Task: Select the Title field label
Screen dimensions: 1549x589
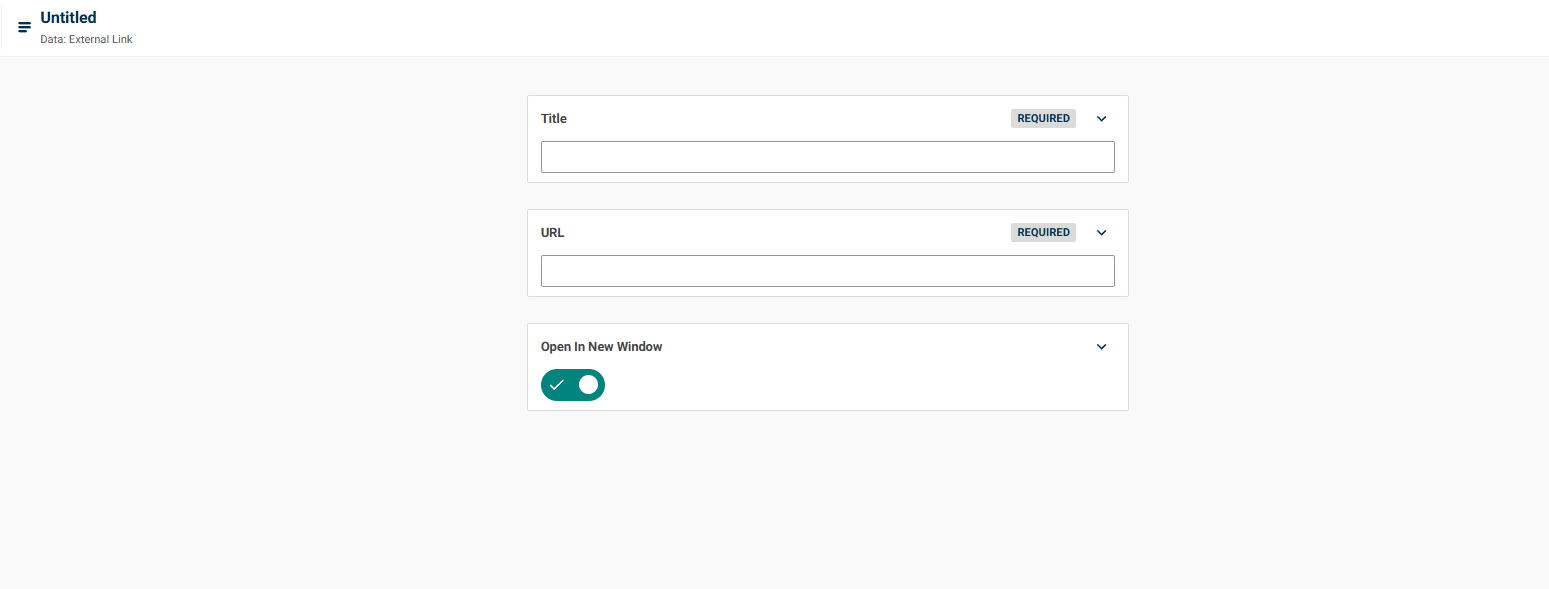Action: coord(554,119)
